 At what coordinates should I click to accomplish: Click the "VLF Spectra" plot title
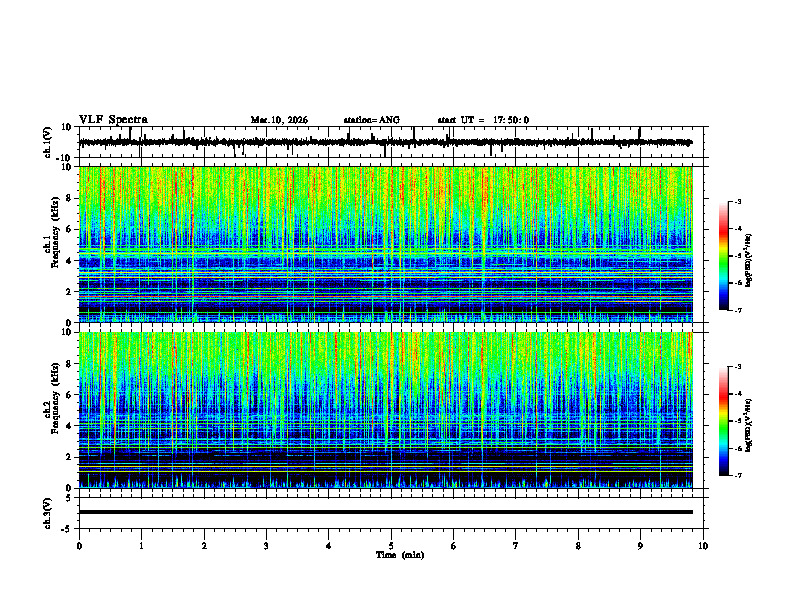coord(113,120)
